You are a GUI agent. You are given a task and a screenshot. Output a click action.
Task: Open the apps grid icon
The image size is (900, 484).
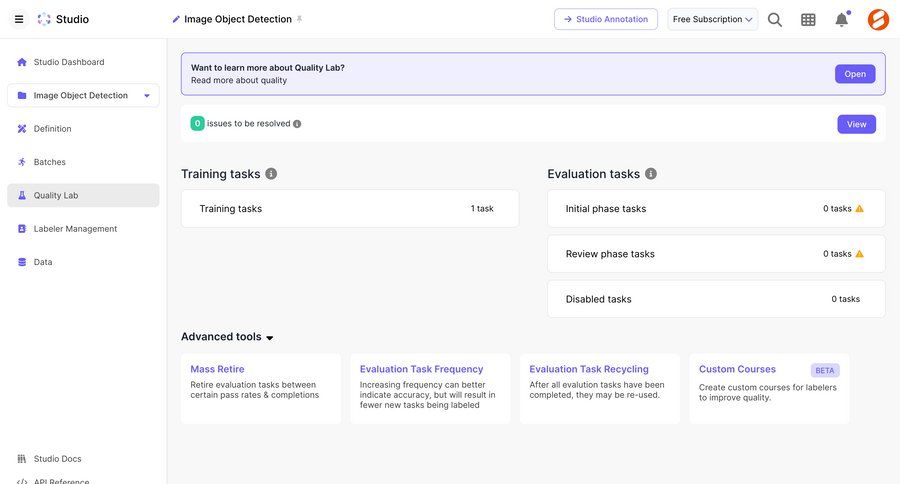pyautogui.click(x=808, y=20)
